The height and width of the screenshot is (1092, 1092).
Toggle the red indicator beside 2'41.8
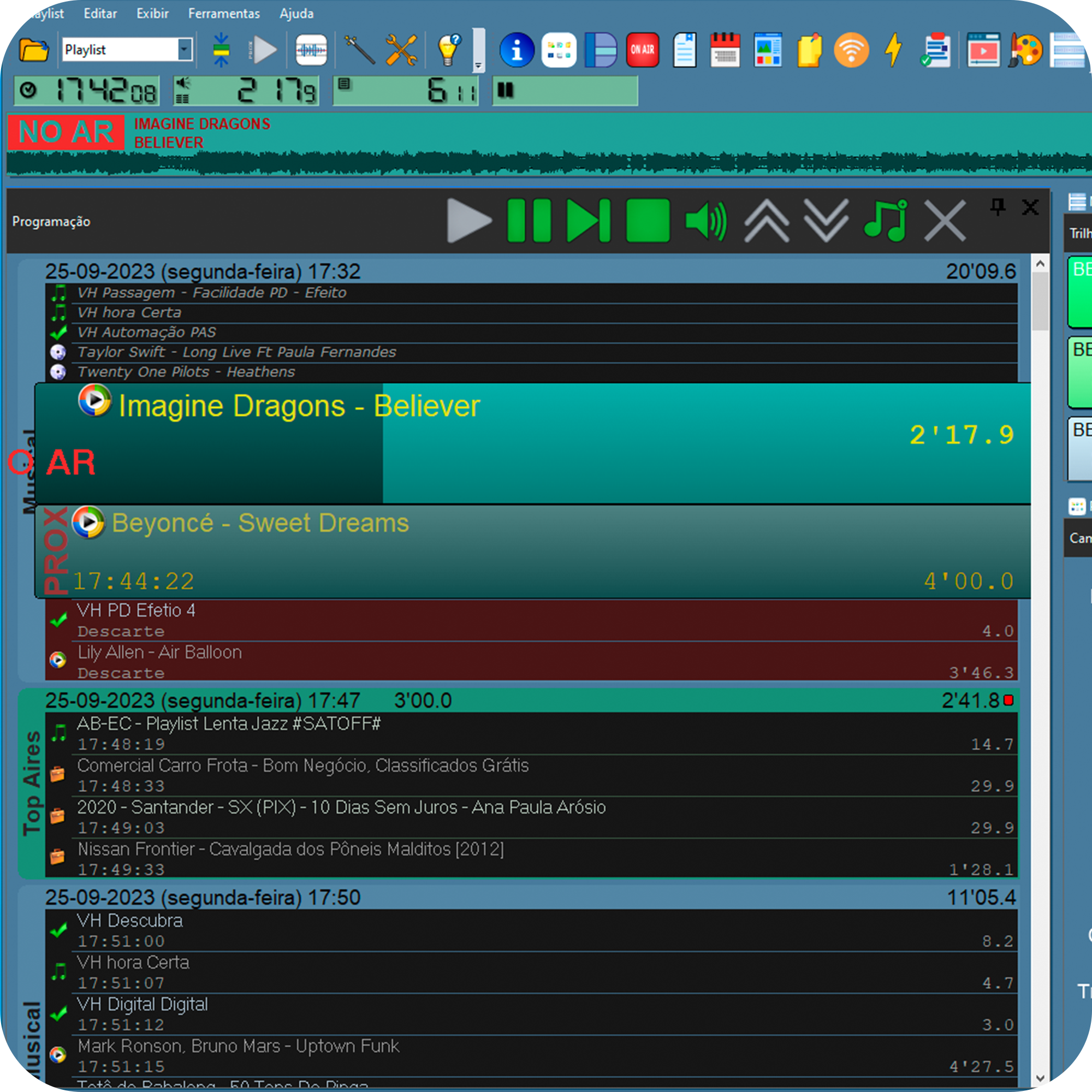coord(1008,700)
